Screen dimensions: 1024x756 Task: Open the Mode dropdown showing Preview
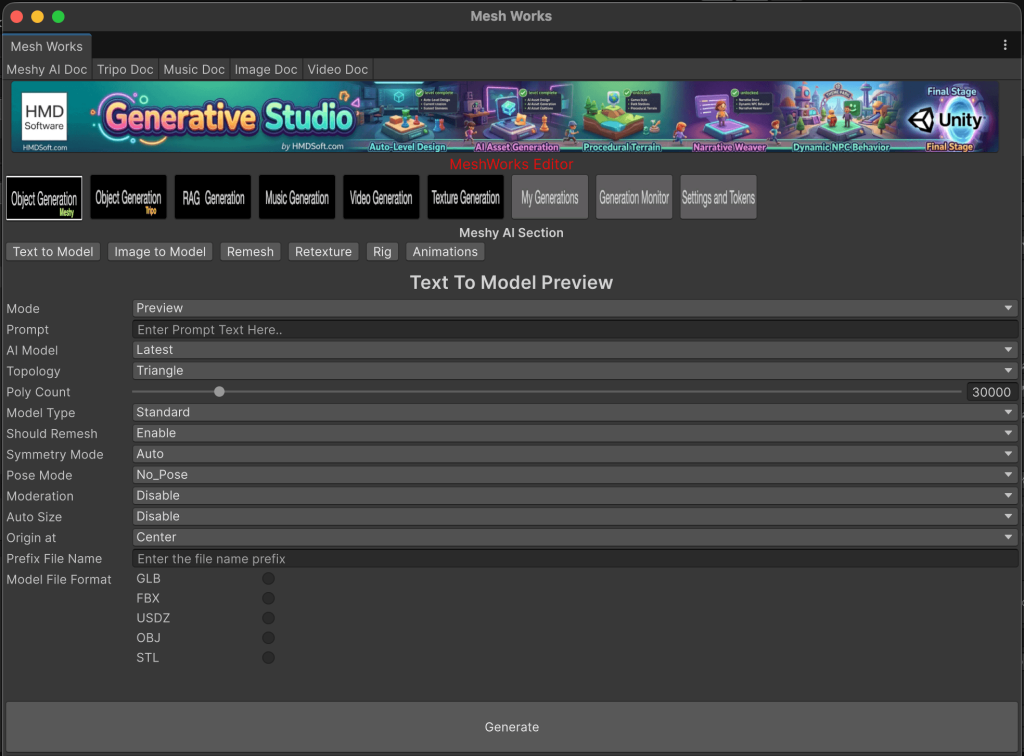[575, 308]
